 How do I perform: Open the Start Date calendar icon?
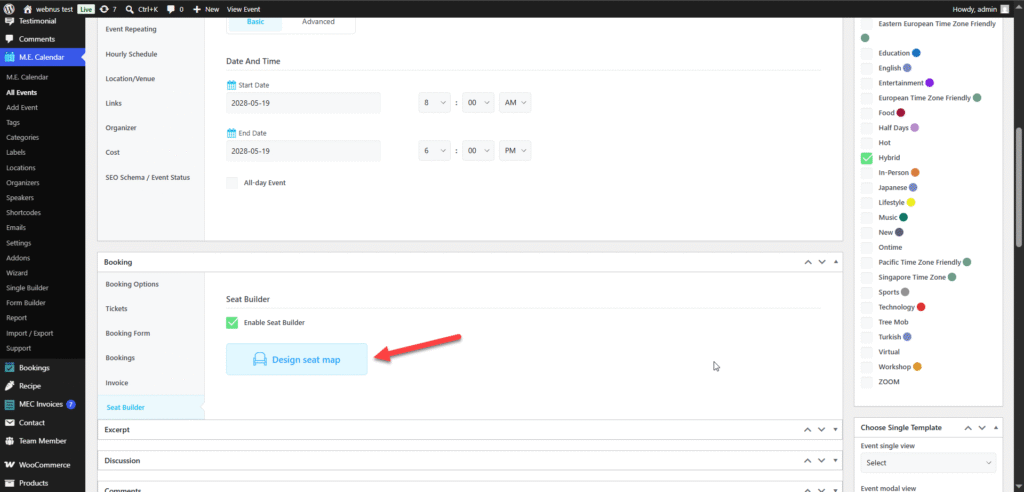[231, 85]
